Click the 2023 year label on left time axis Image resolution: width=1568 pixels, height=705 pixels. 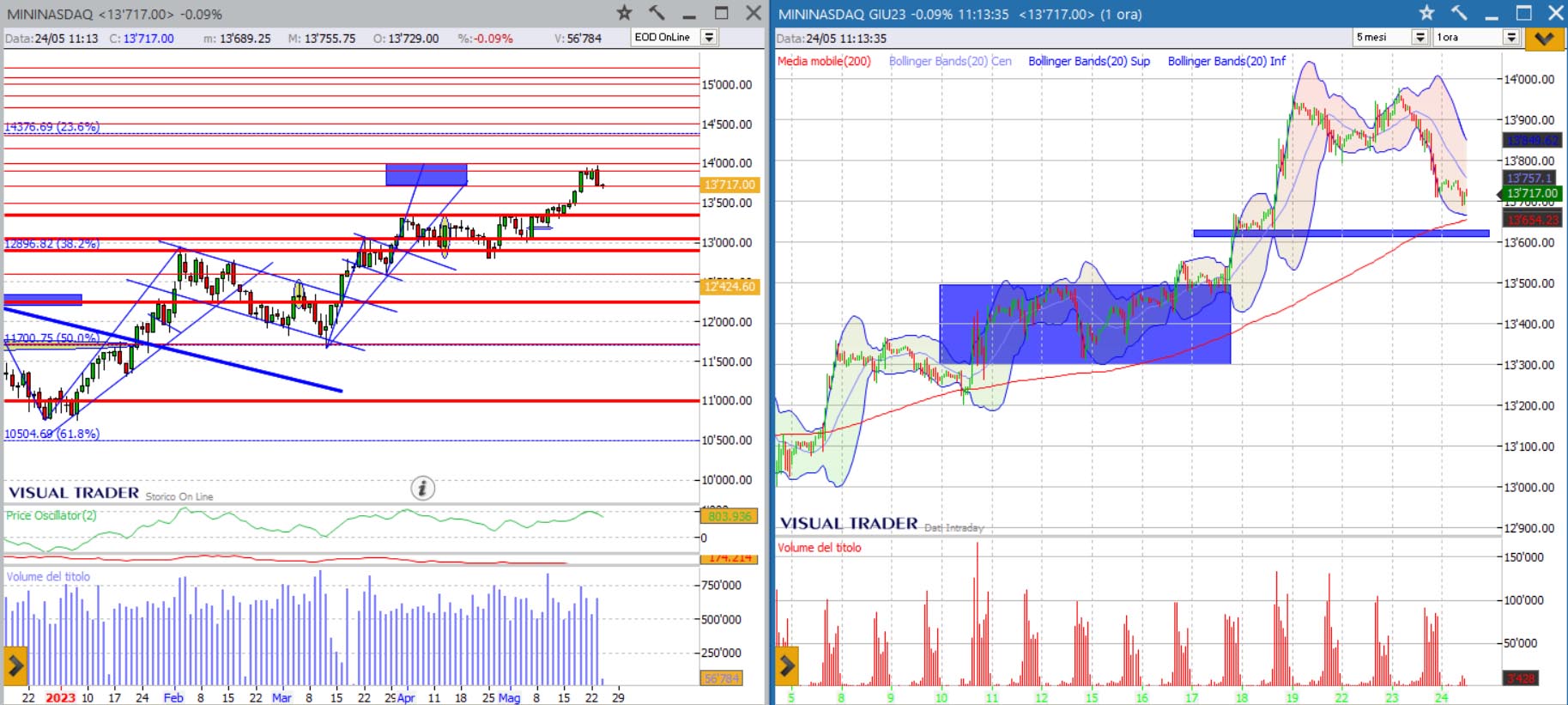tap(60, 697)
